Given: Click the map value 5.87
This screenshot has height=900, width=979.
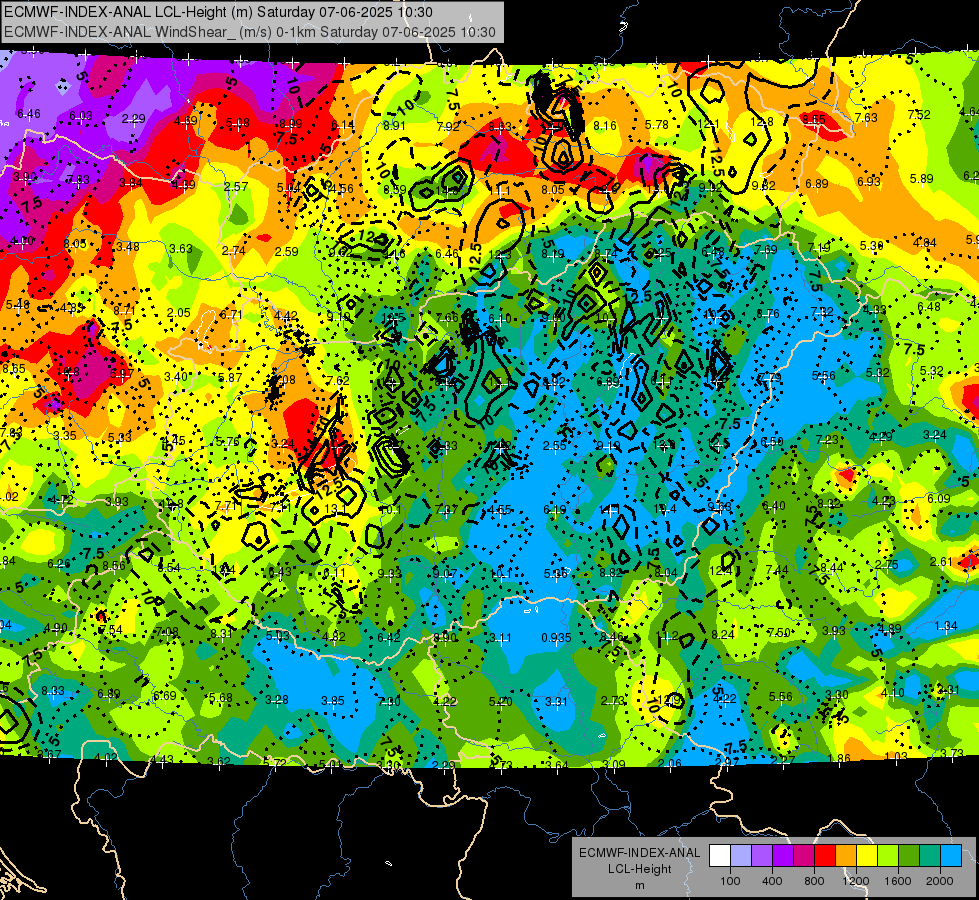Looking at the screenshot, I should point(230,377).
